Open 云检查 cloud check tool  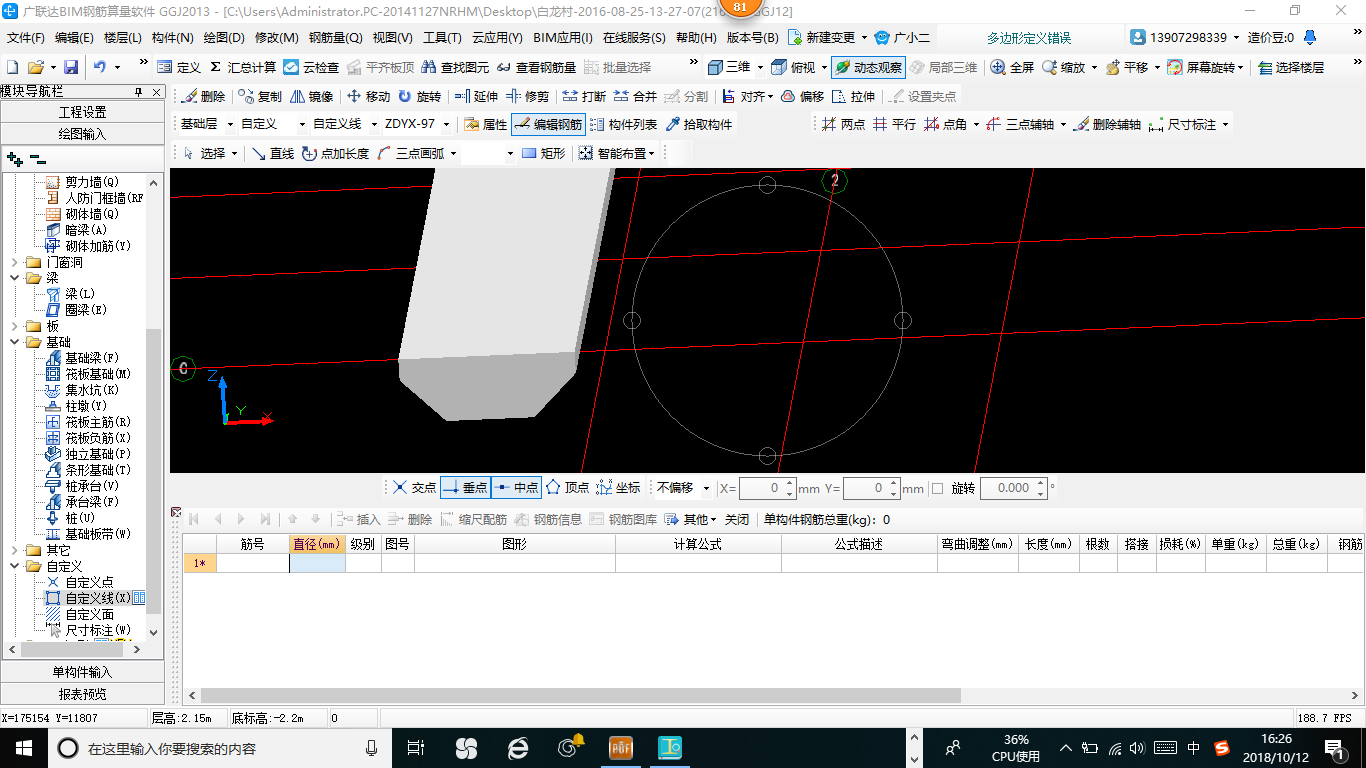pyautogui.click(x=311, y=67)
